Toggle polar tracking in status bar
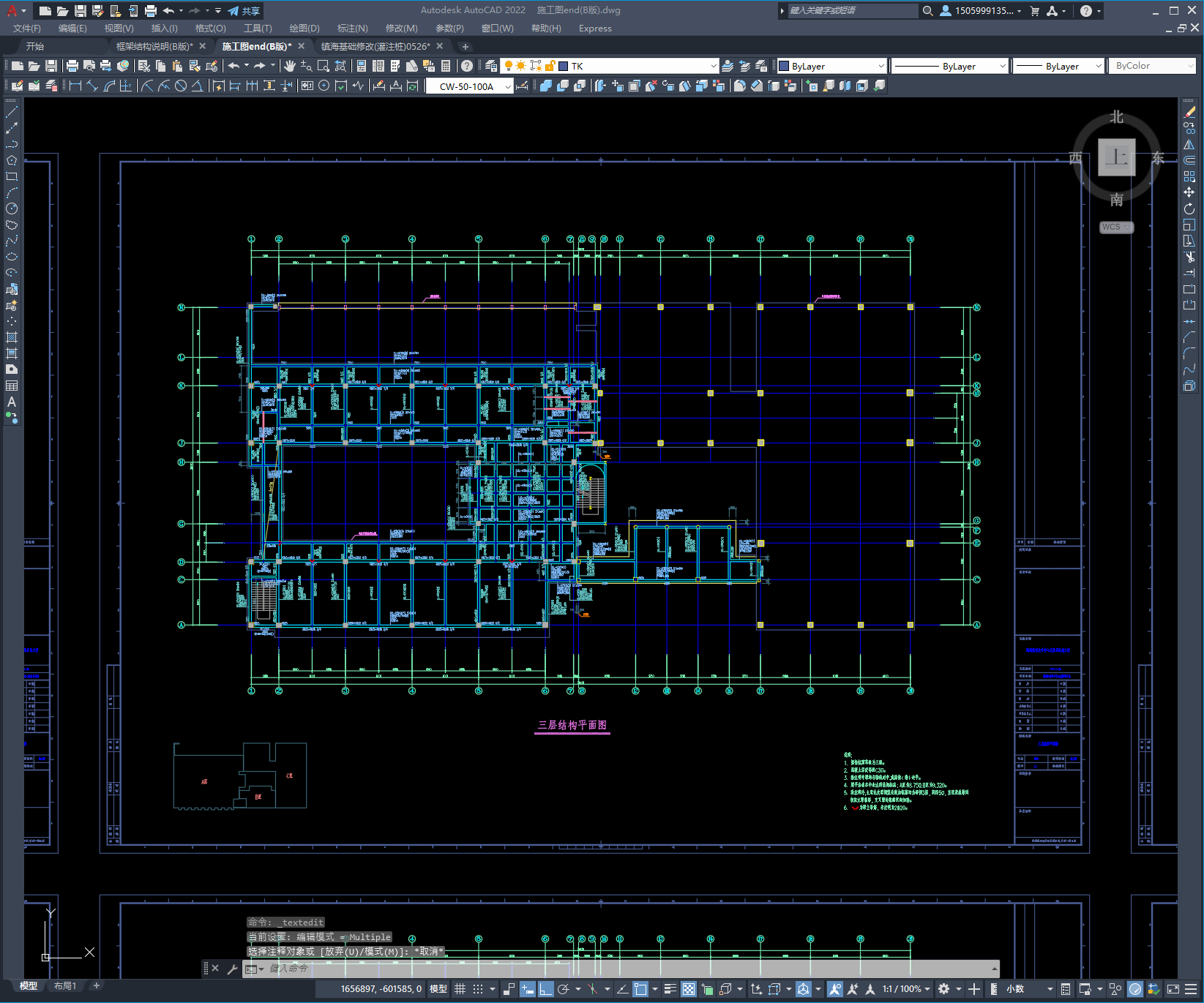 click(564, 989)
